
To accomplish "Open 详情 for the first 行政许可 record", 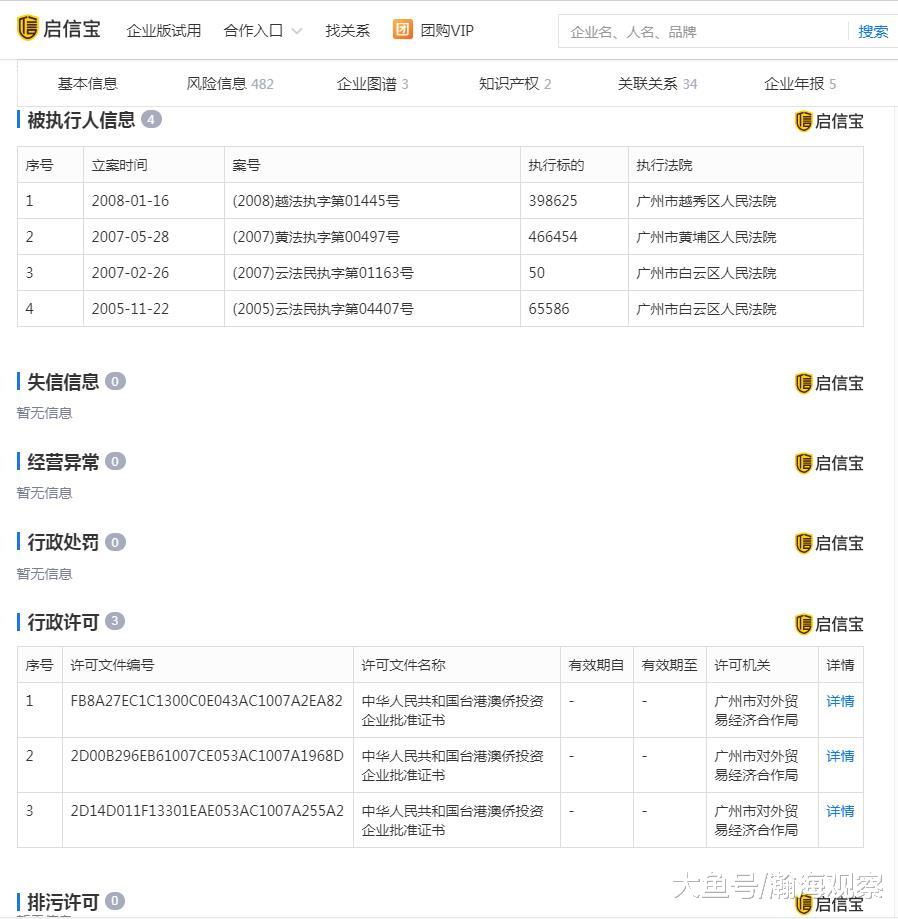I will (x=840, y=701).
